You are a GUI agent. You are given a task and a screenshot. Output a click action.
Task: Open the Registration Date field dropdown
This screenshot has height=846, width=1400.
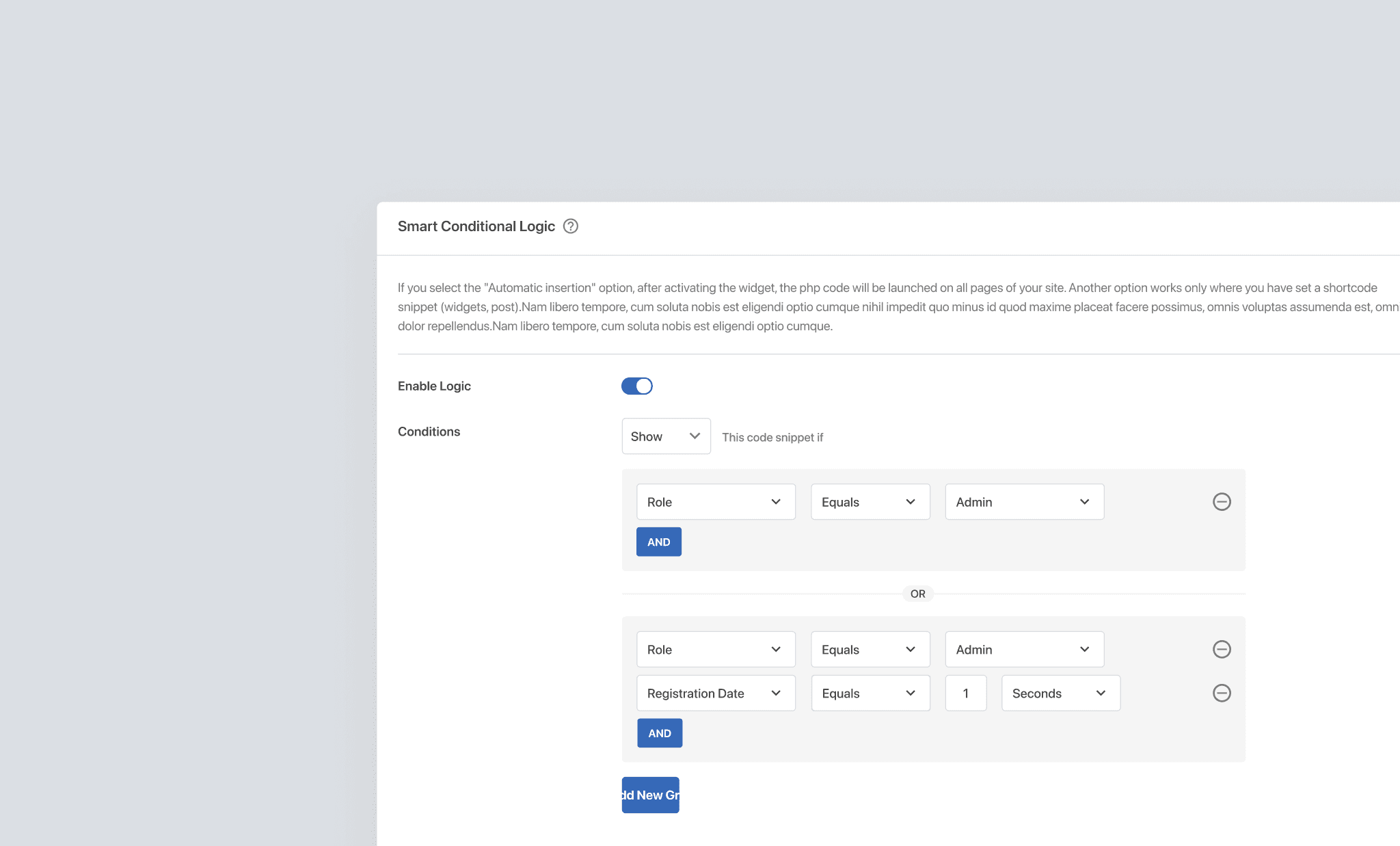[x=715, y=693]
